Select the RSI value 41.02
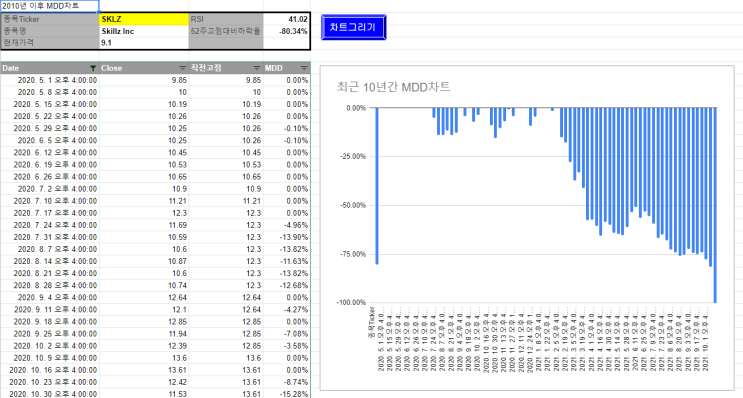This screenshot has width=743, height=398. click(287, 19)
